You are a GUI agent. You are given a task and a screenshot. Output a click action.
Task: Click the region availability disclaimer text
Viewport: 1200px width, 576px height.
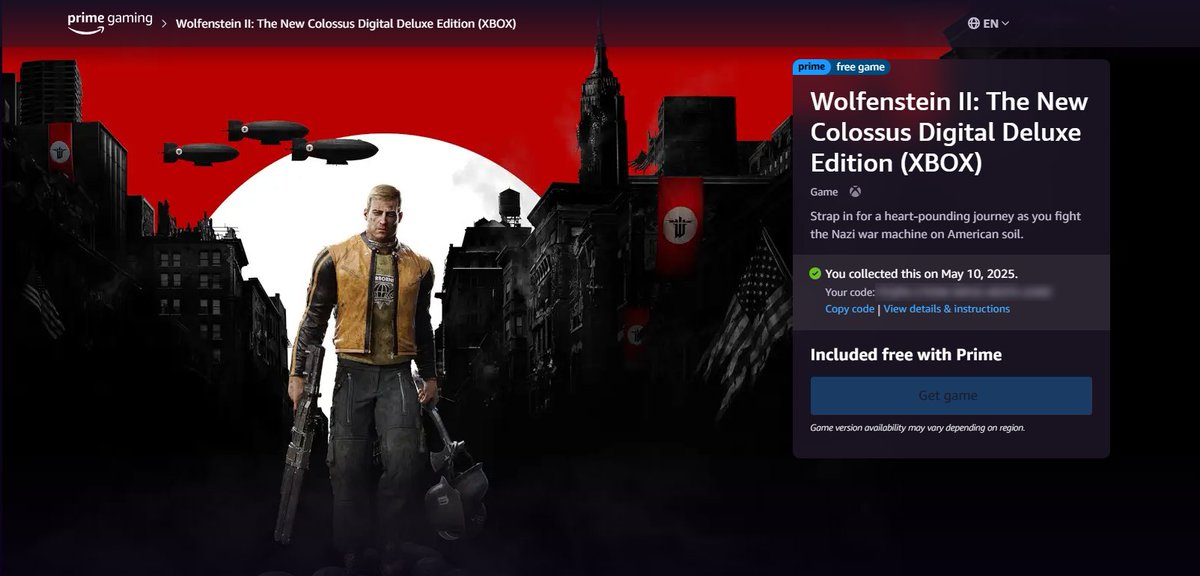tap(917, 428)
